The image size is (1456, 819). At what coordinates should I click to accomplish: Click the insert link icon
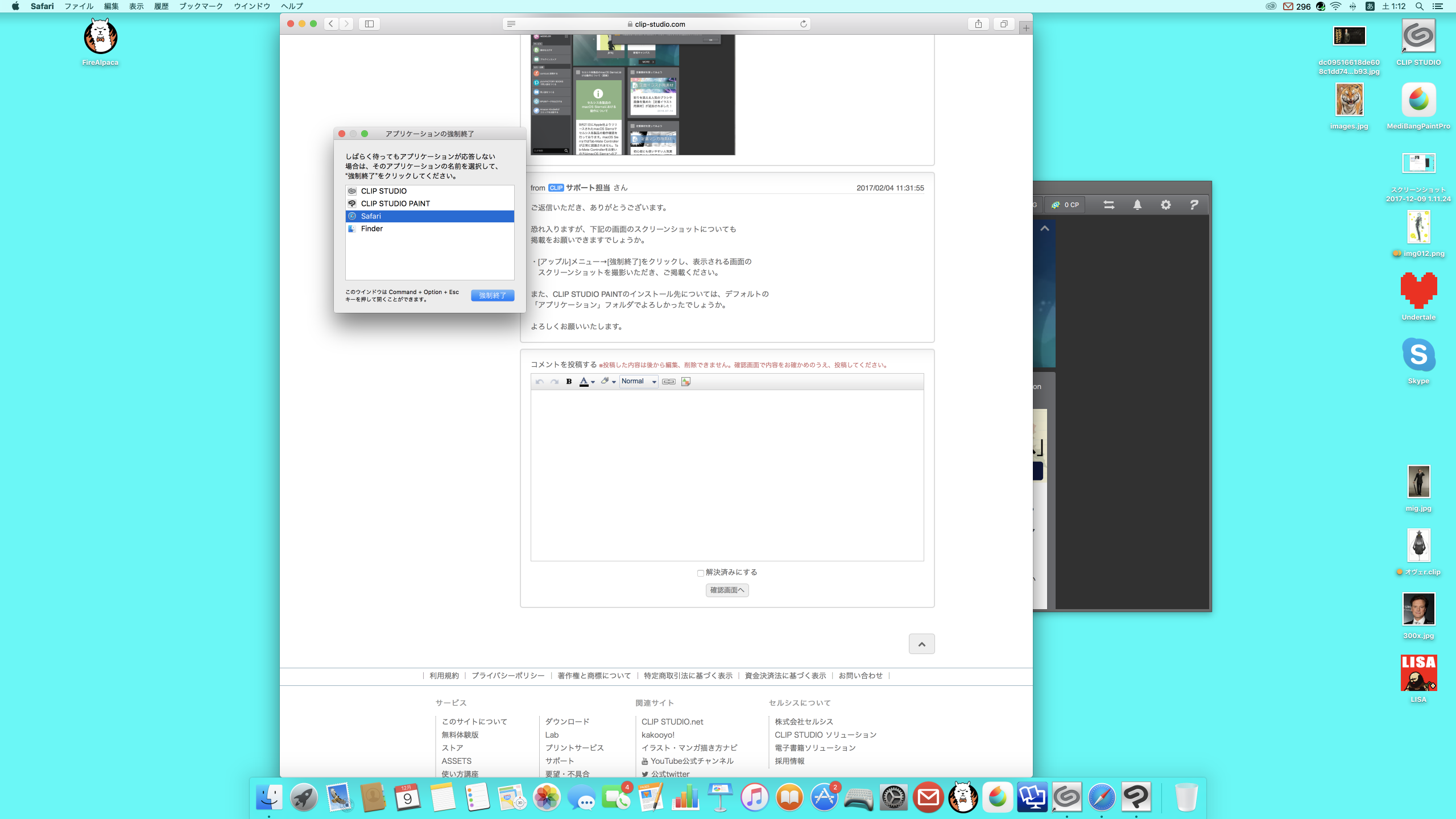669,382
